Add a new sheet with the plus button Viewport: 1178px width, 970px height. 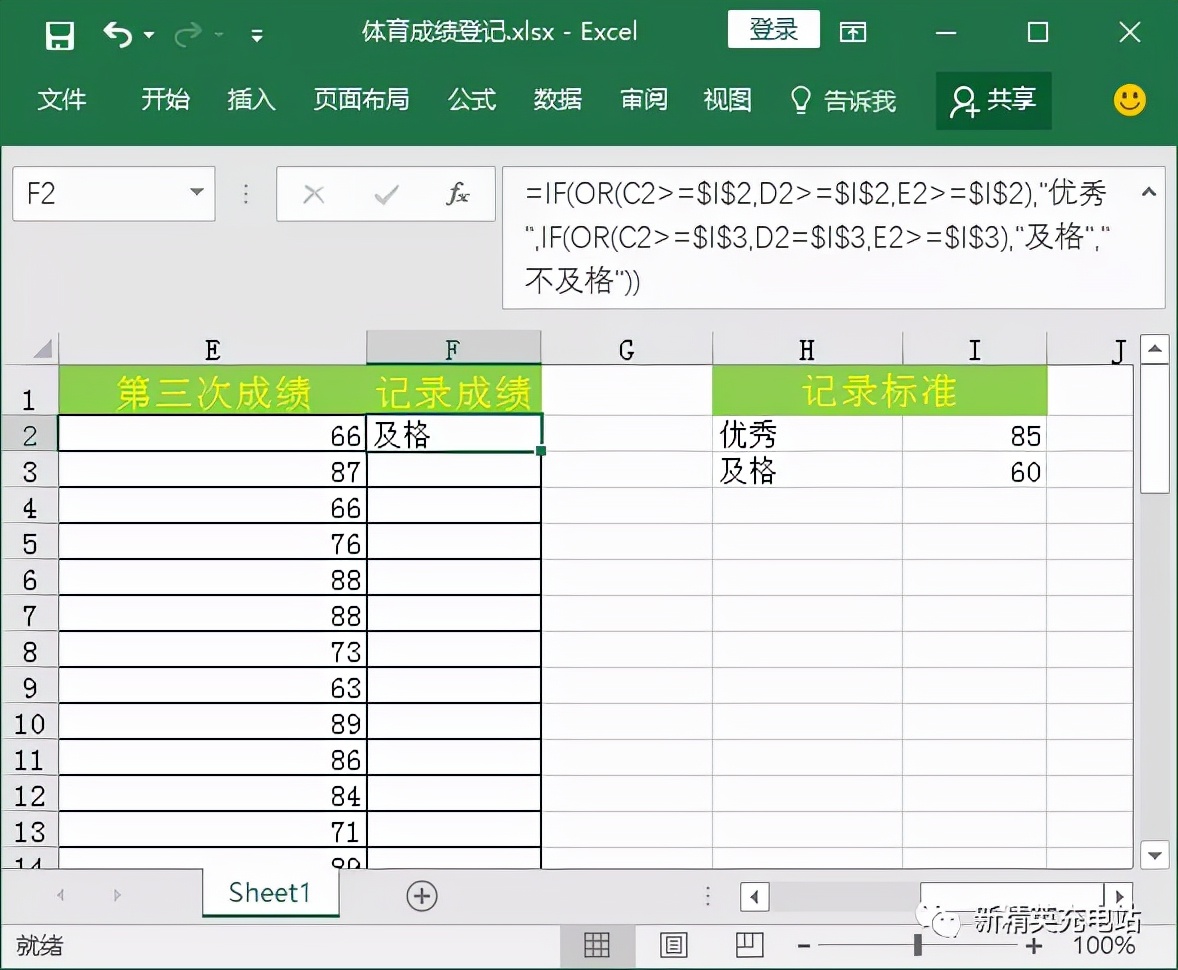point(421,895)
